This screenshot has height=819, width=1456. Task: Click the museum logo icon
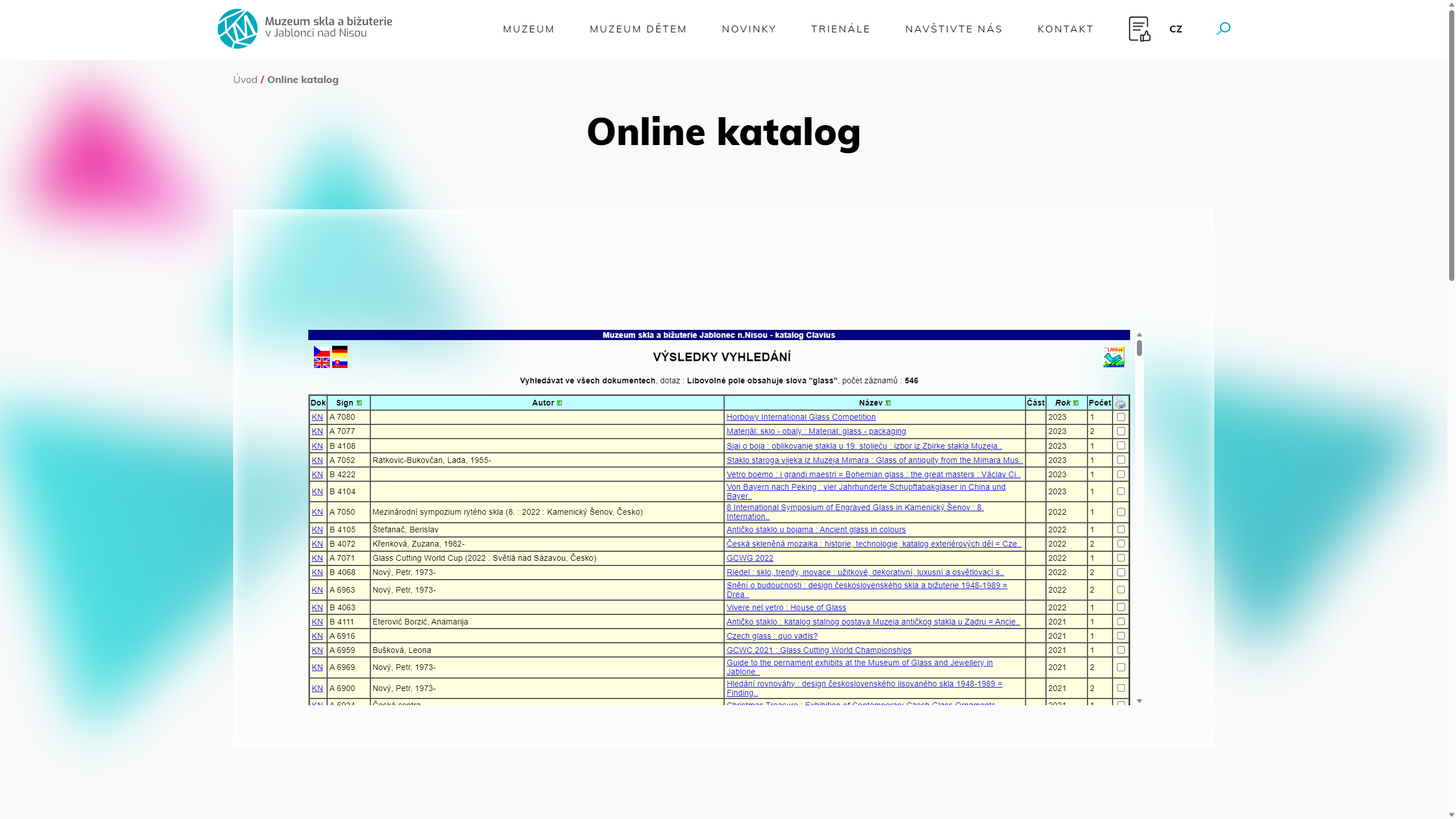point(237,28)
